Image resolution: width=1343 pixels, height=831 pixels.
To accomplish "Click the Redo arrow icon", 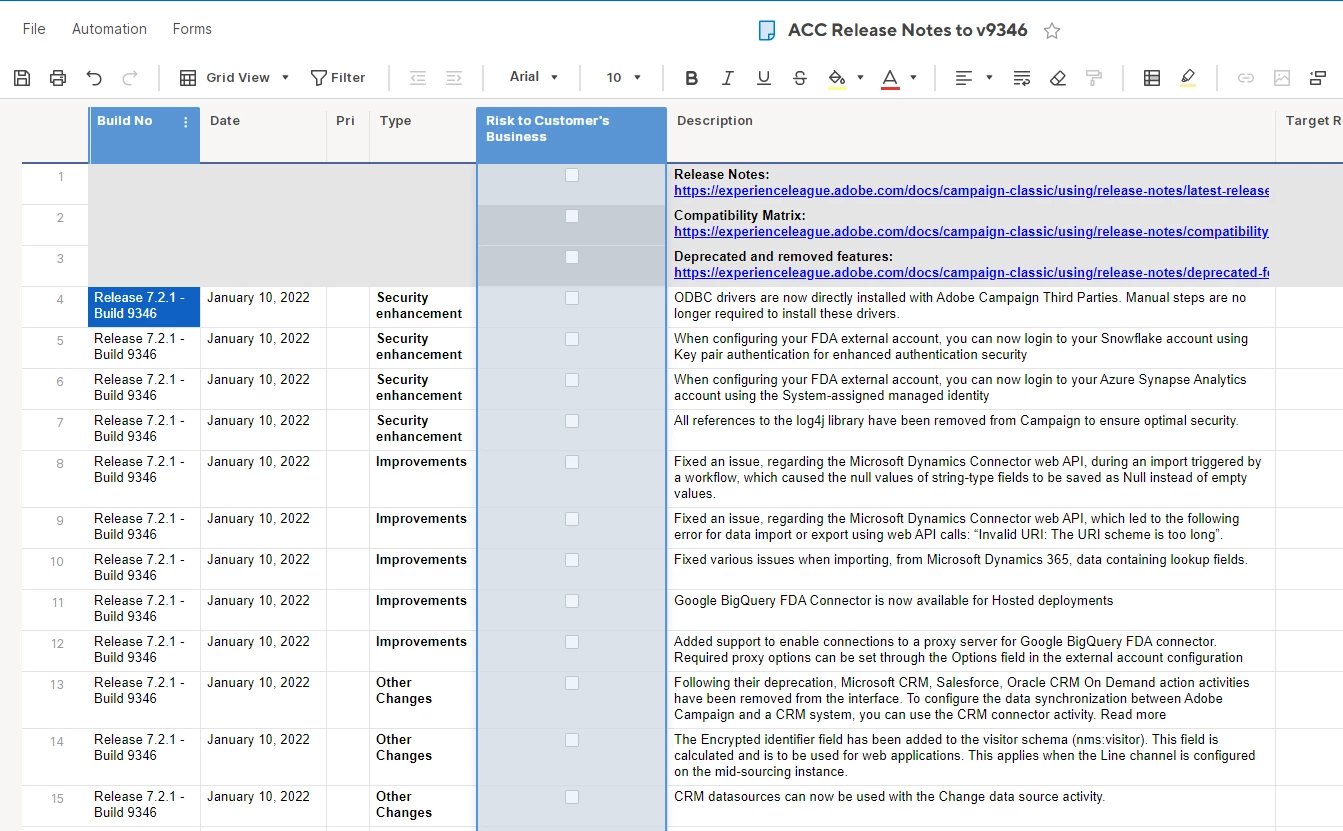I will 130,78.
